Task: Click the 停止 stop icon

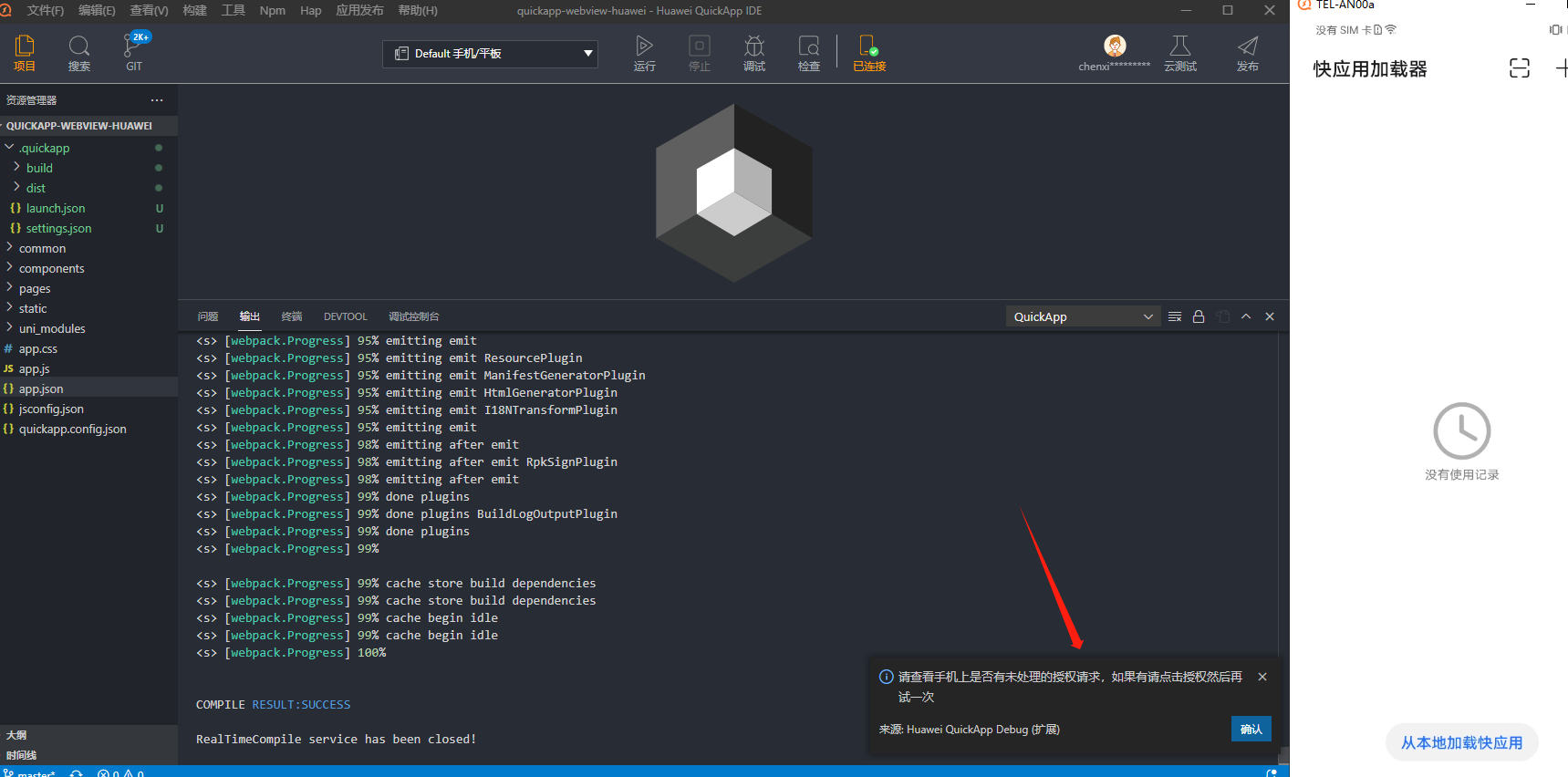Action: 700,53
